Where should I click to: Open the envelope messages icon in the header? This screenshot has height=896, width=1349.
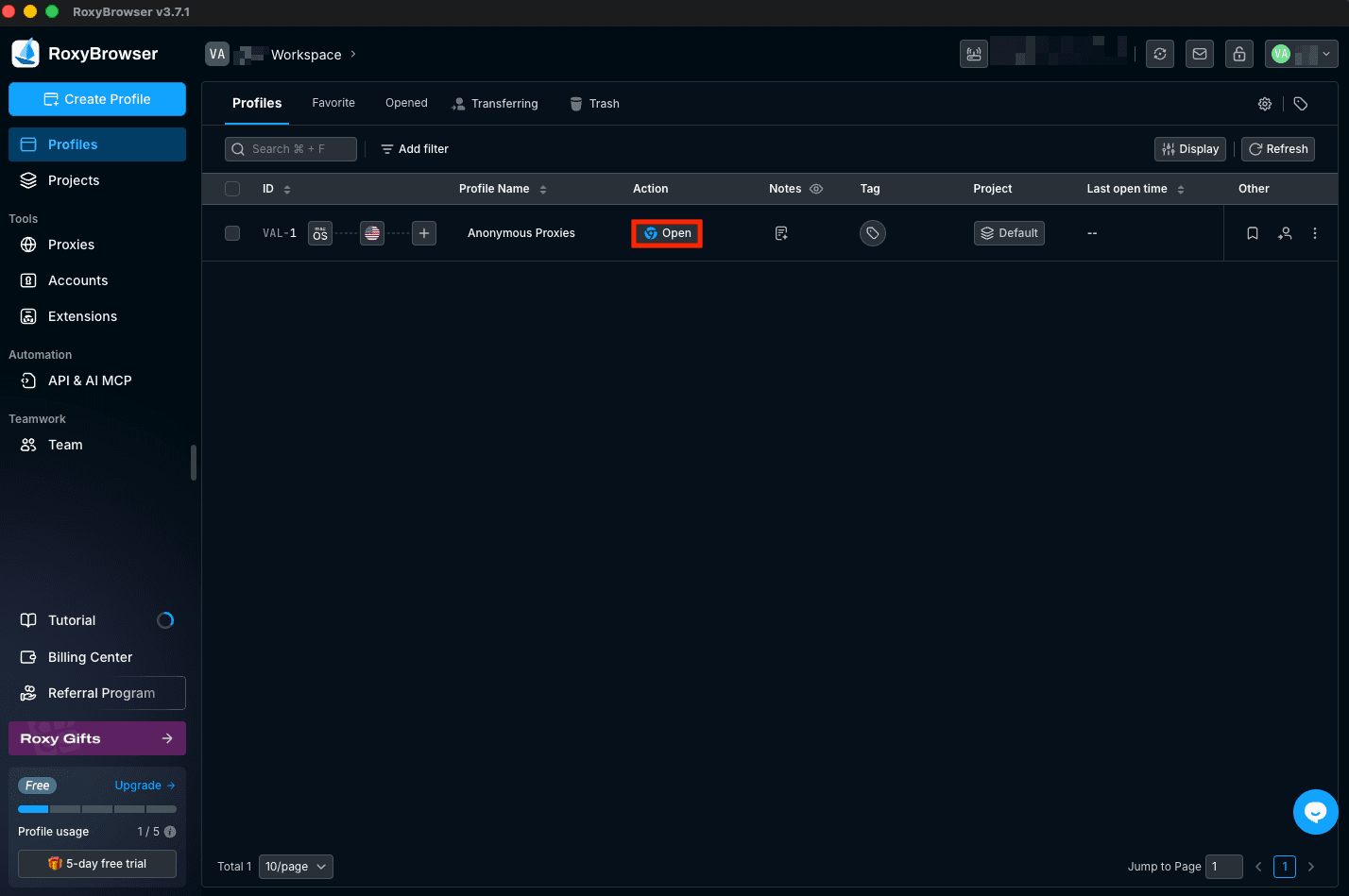click(x=1199, y=54)
